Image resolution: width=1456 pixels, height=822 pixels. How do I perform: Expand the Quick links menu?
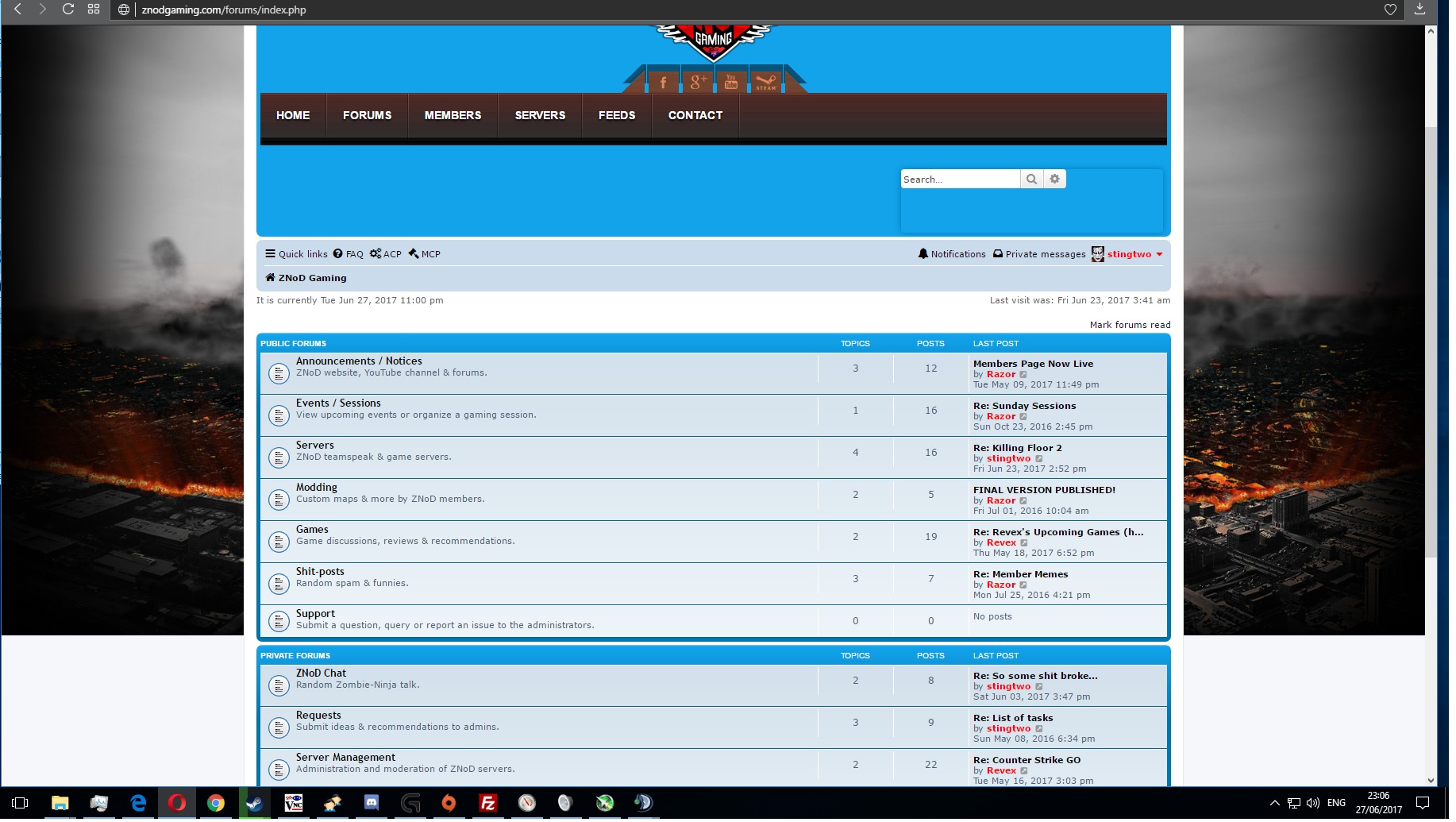[296, 255]
